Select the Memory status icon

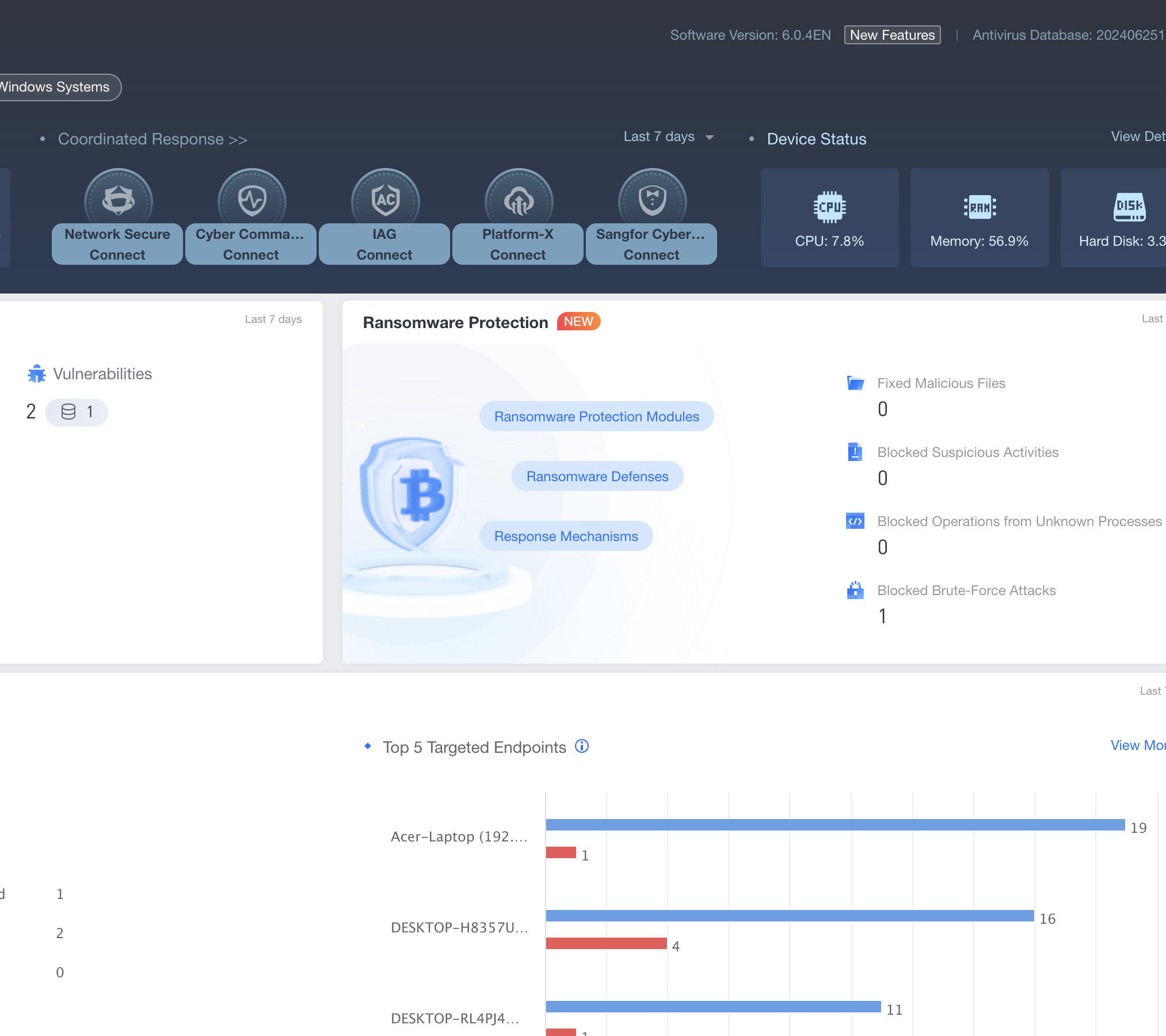point(980,207)
